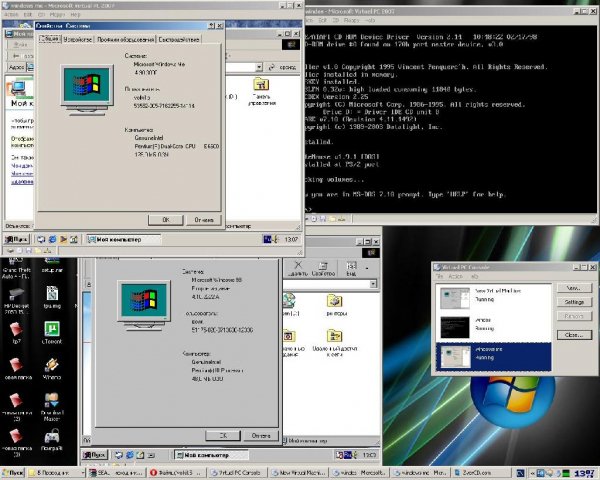Click My Computer taskbar button in Windows 98
The width and height of the screenshot is (600, 480).
click(x=211, y=455)
